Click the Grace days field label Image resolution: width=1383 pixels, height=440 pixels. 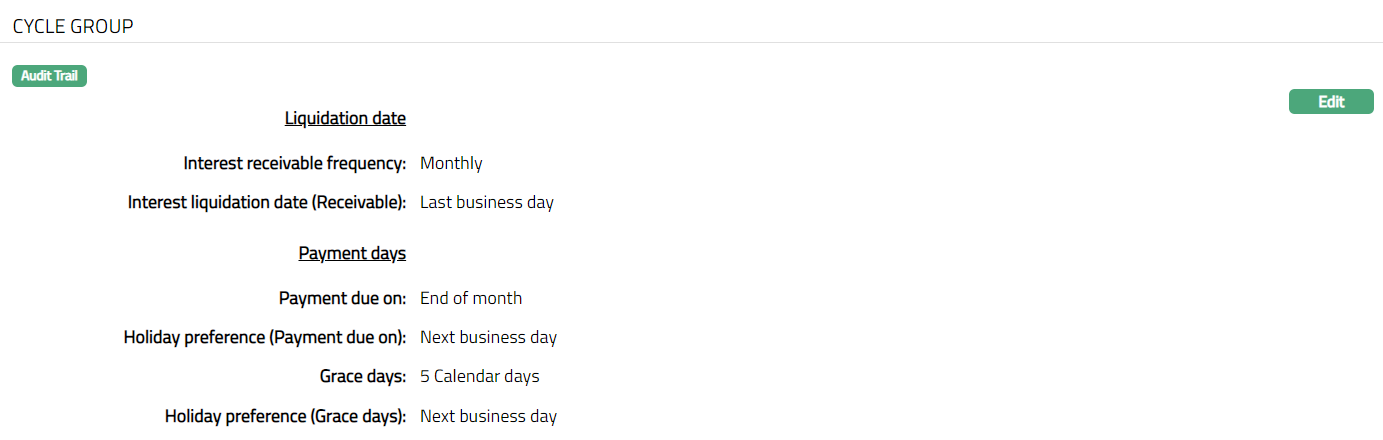click(x=356, y=377)
